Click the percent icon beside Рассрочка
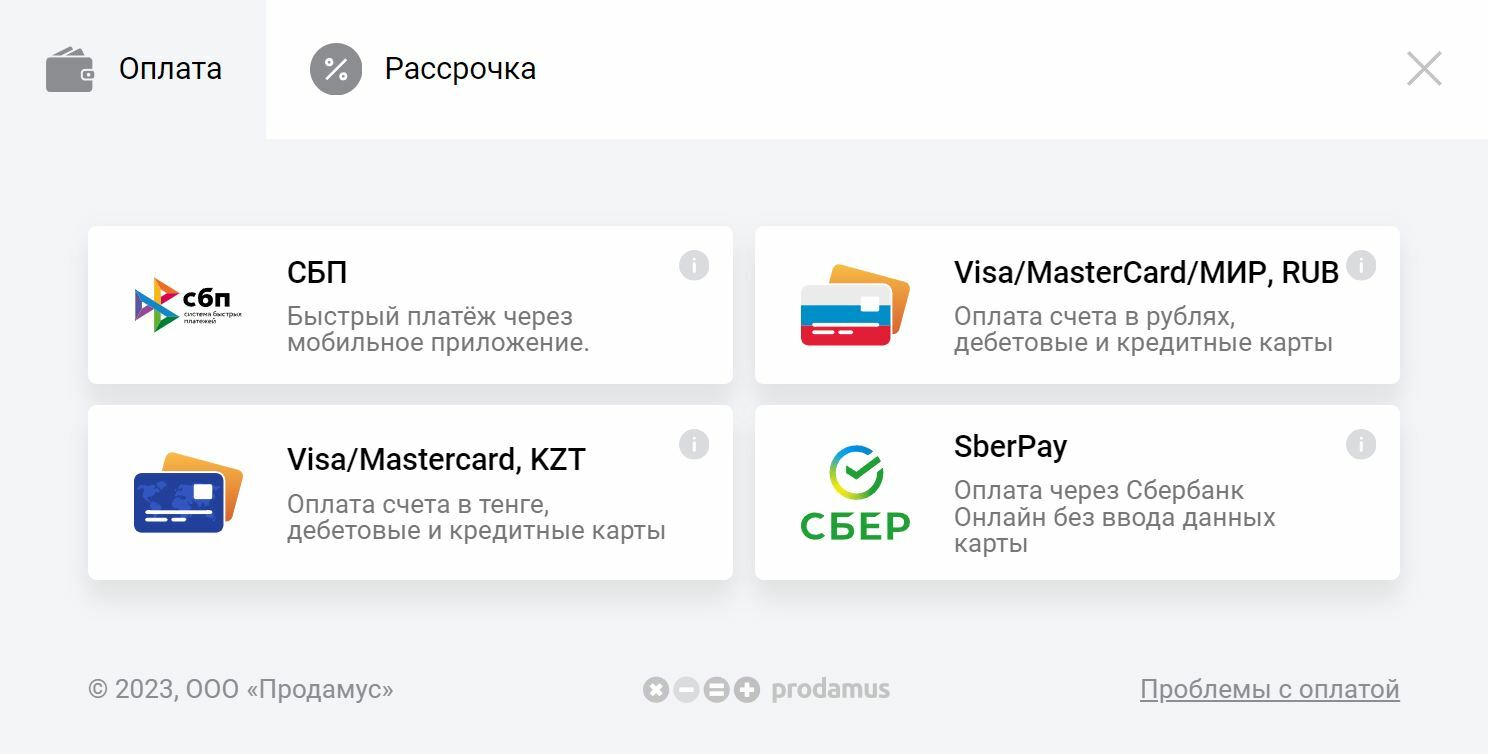The image size is (1488, 754). pos(334,68)
